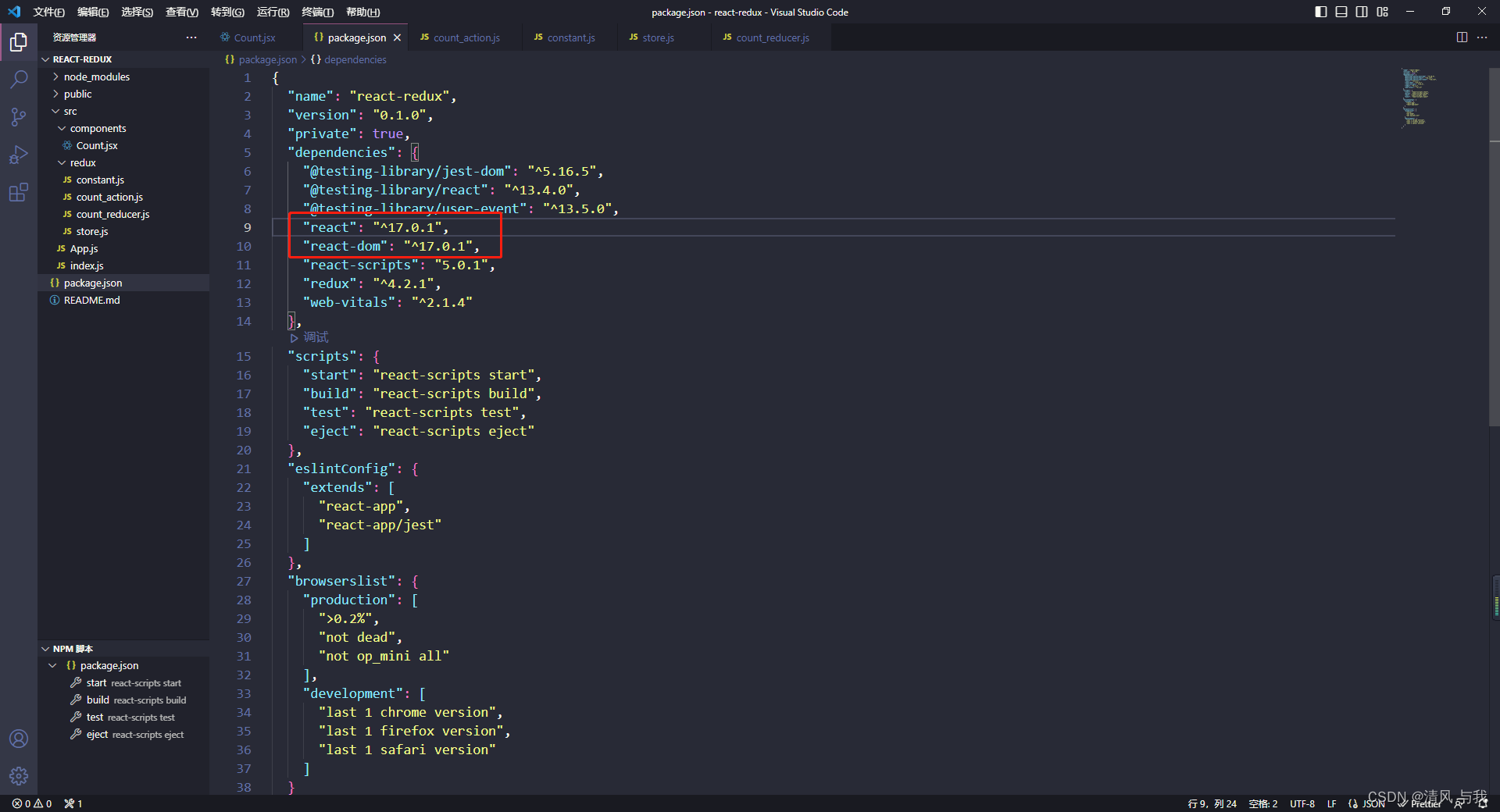Click the notifications bell in status bar
The width and height of the screenshot is (1500, 812).
[1483, 803]
